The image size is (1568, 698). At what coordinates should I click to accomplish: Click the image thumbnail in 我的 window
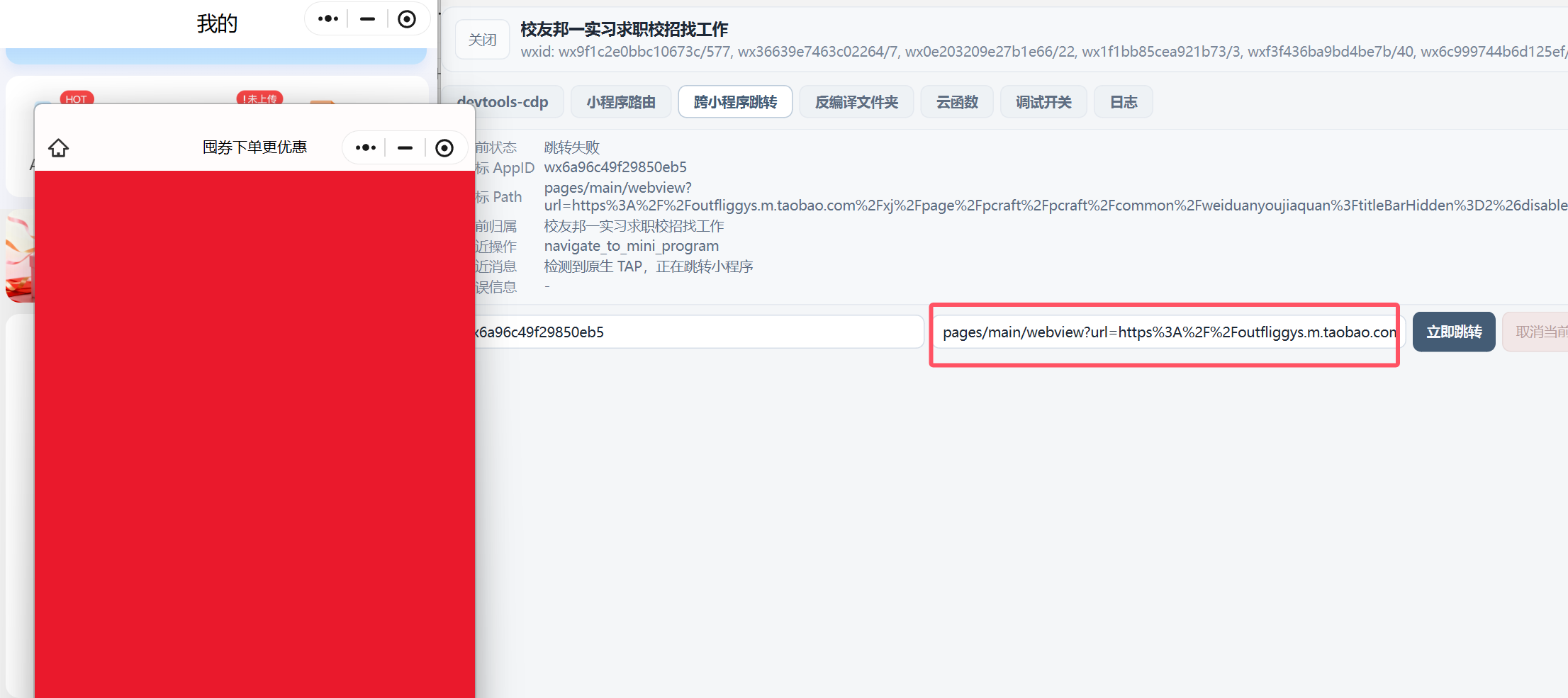coord(20,255)
